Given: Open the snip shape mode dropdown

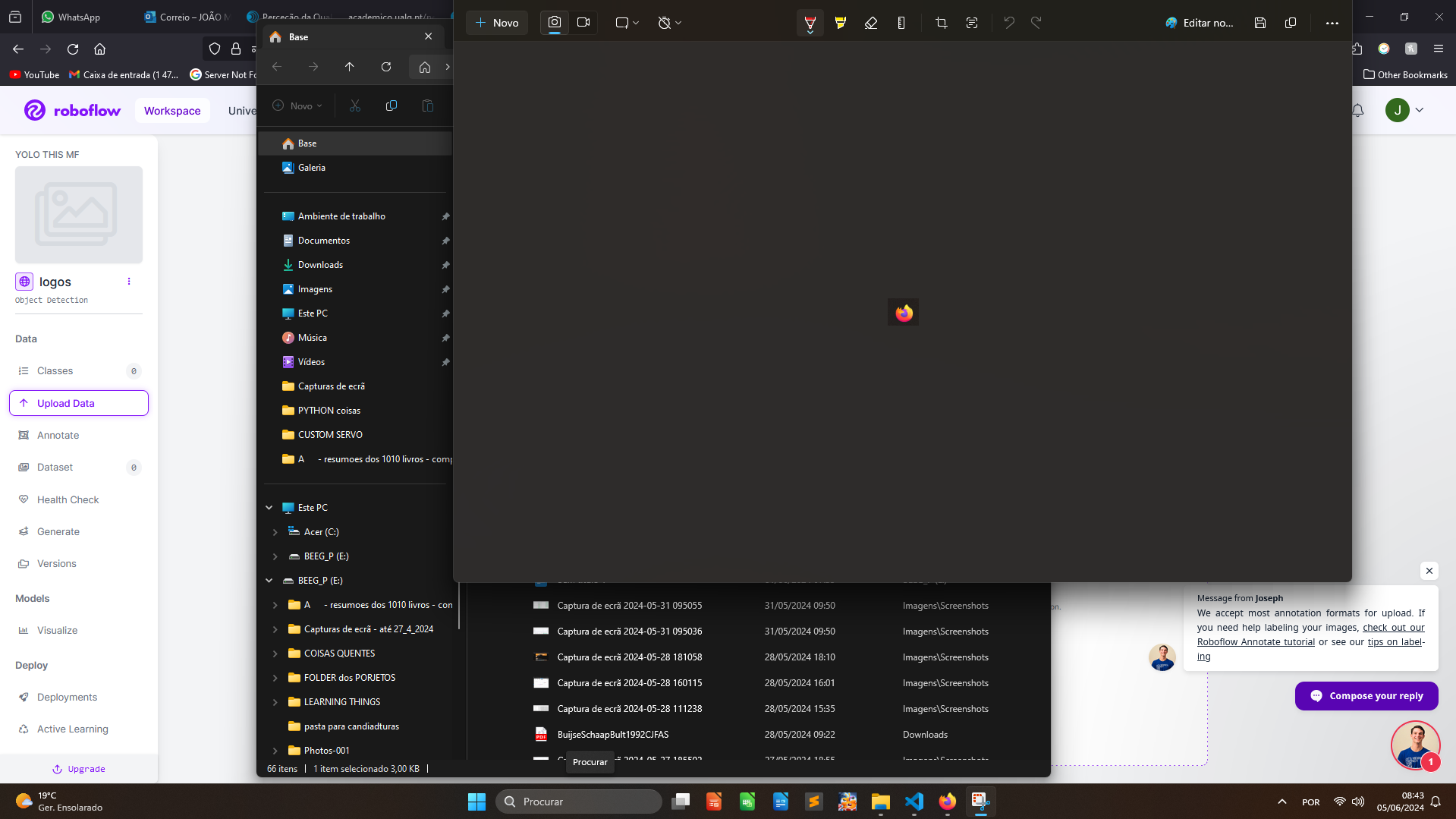Looking at the screenshot, I should point(627,23).
